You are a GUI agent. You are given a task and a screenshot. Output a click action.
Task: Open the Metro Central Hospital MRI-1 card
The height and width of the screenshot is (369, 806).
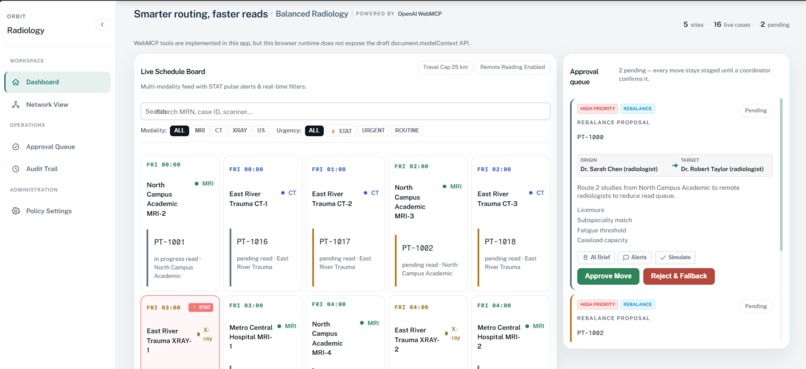[x=263, y=332]
